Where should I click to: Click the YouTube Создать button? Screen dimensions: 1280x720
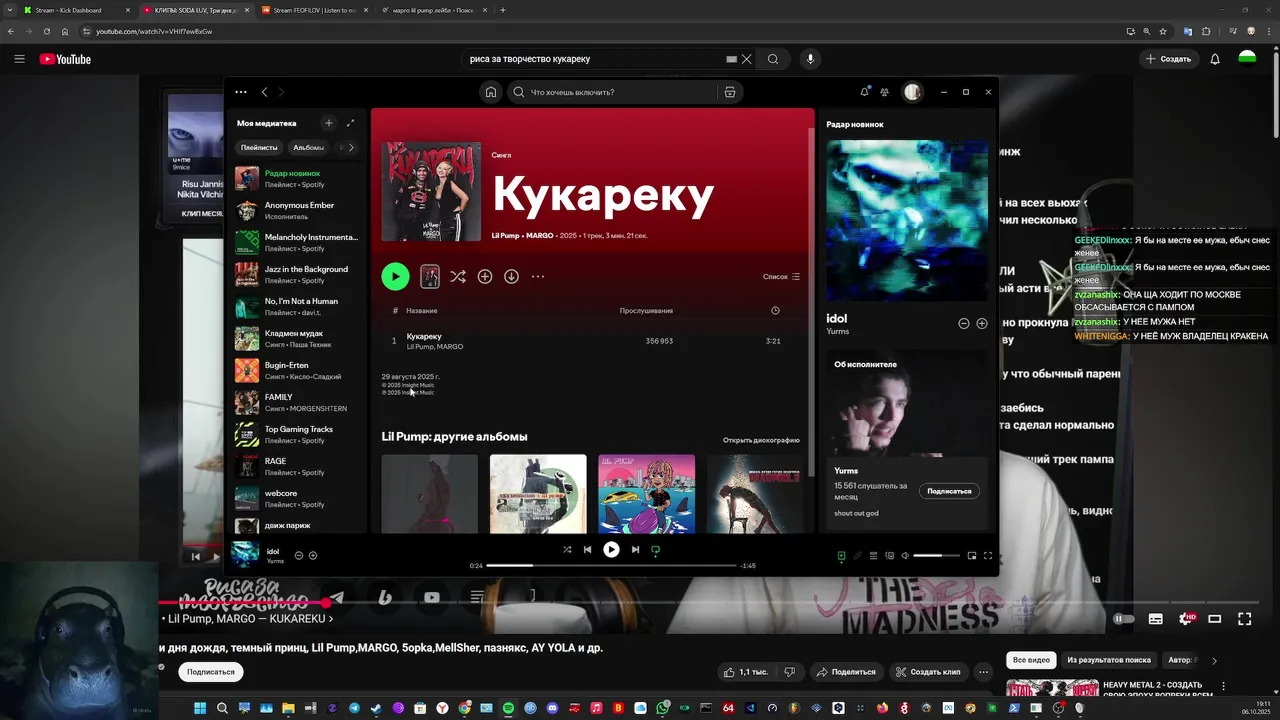[1168, 59]
